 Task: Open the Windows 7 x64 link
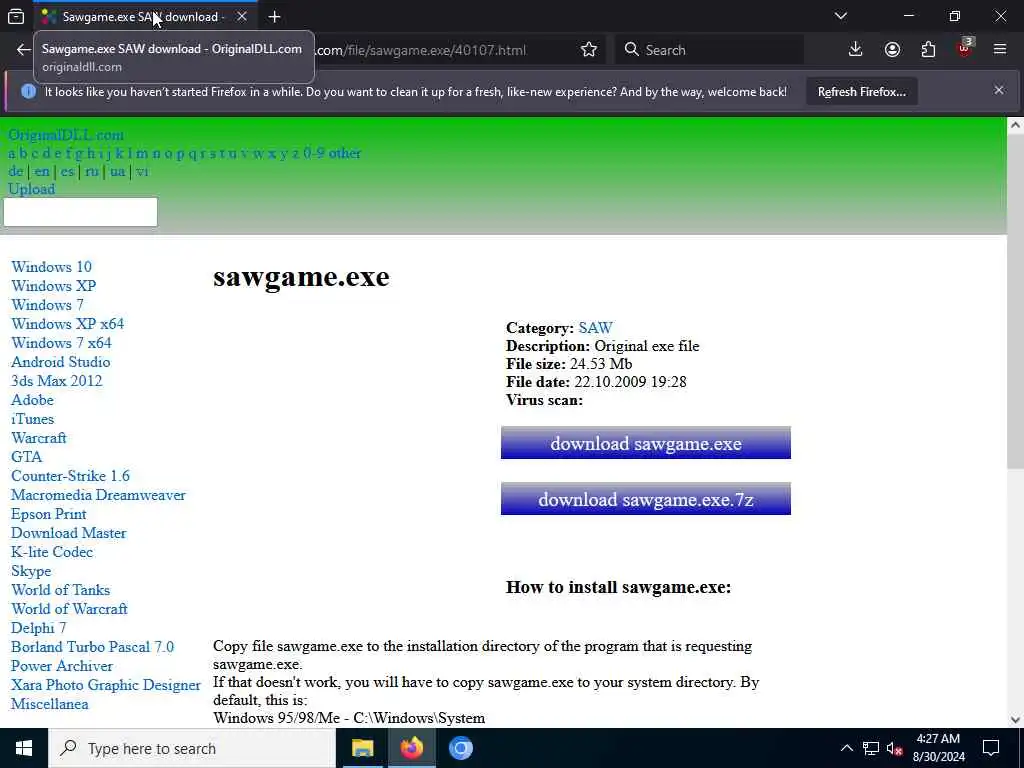pyautogui.click(x=61, y=343)
